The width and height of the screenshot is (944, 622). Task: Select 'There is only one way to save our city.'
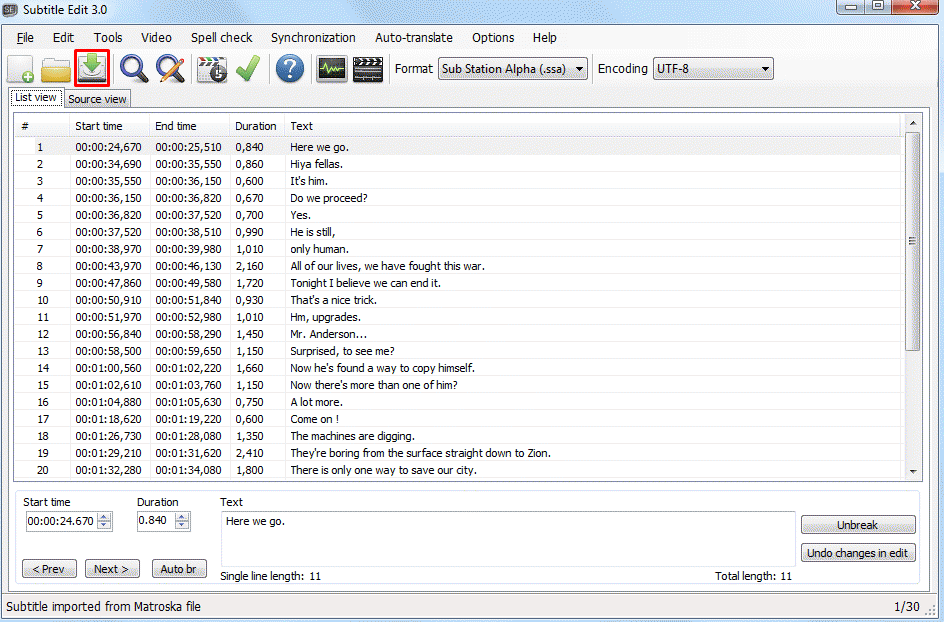tap(458, 470)
